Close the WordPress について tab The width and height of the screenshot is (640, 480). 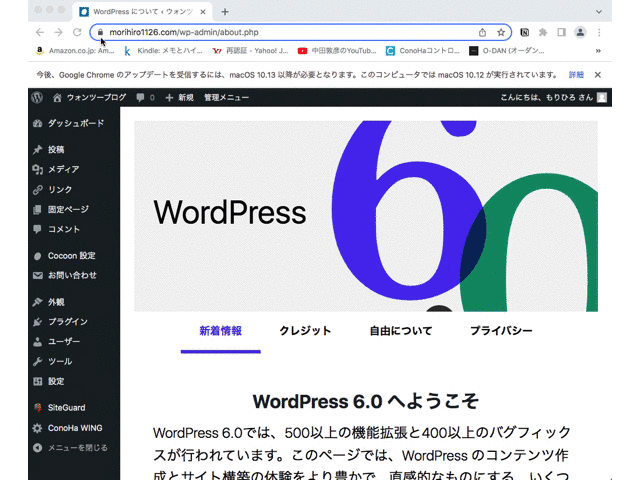pyautogui.click(x=203, y=12)
